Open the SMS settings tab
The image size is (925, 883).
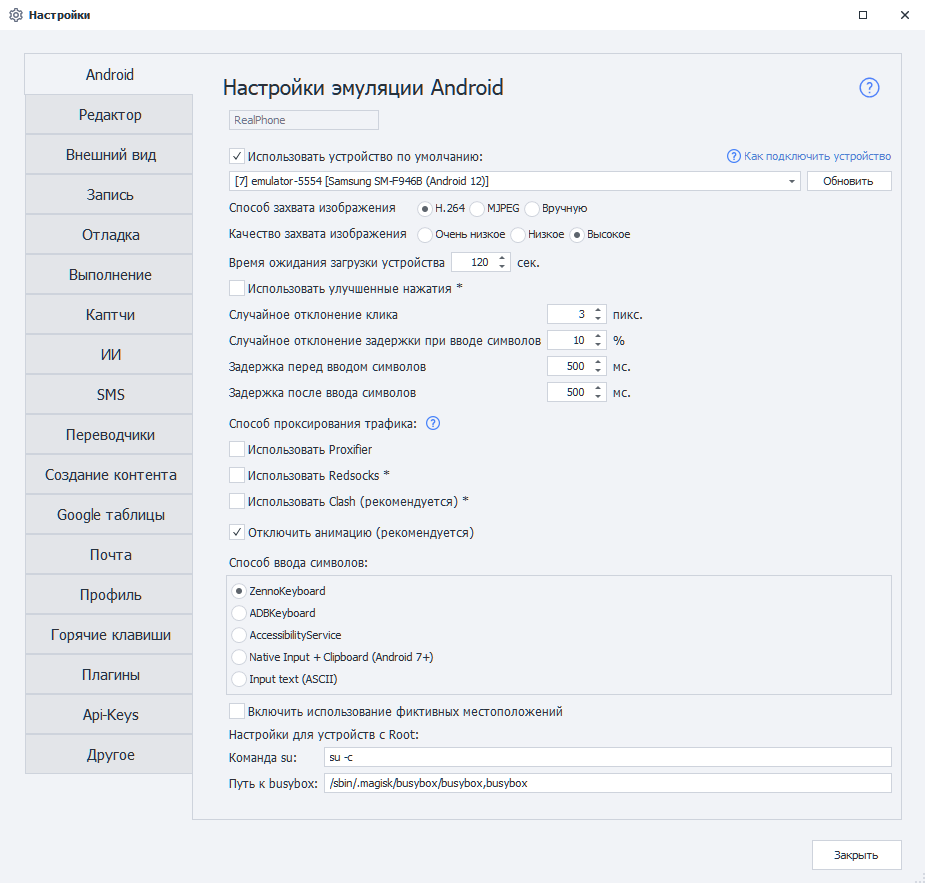pos(109,395)
